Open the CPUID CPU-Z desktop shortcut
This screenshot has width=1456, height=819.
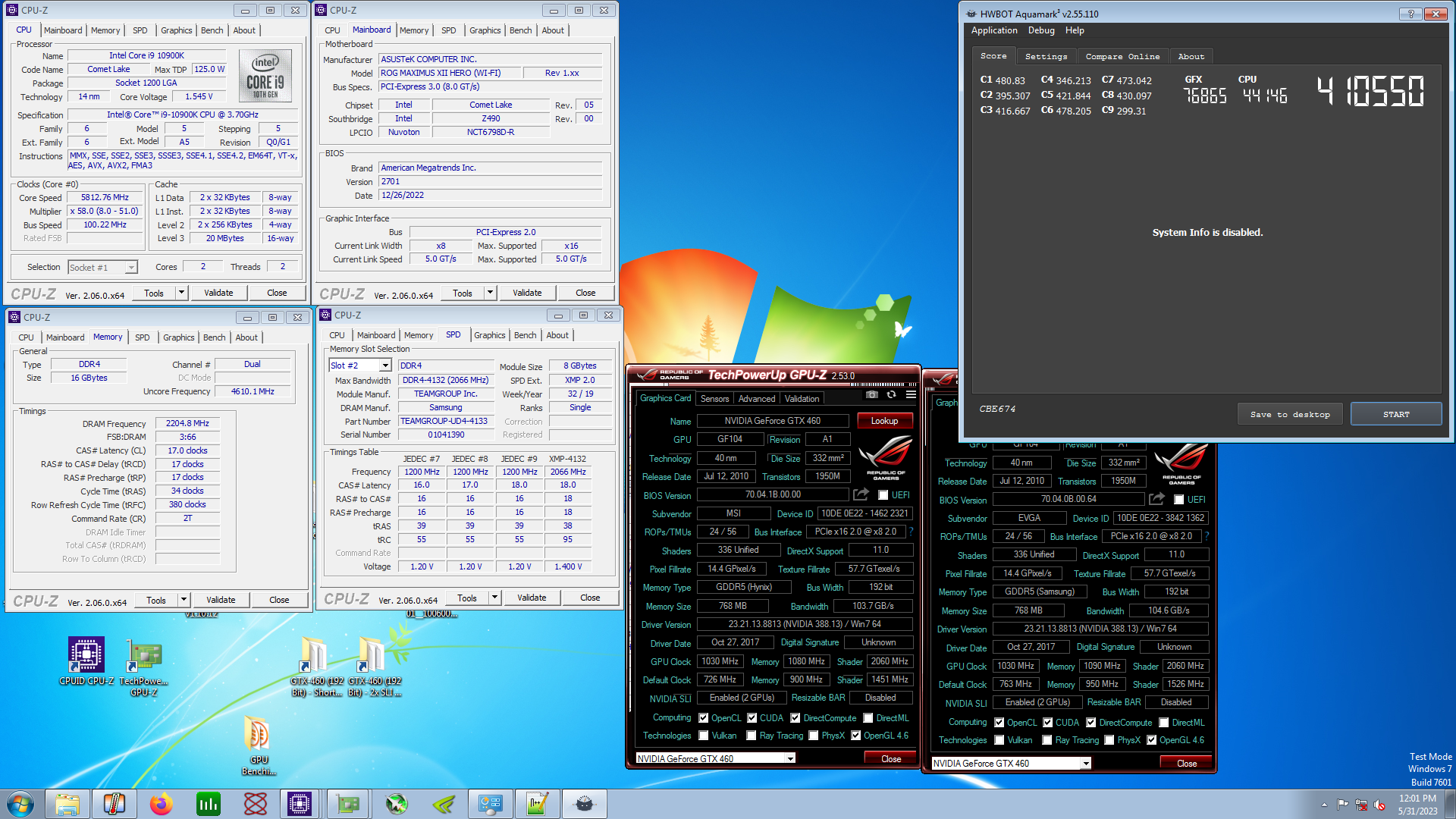[86, 661]
